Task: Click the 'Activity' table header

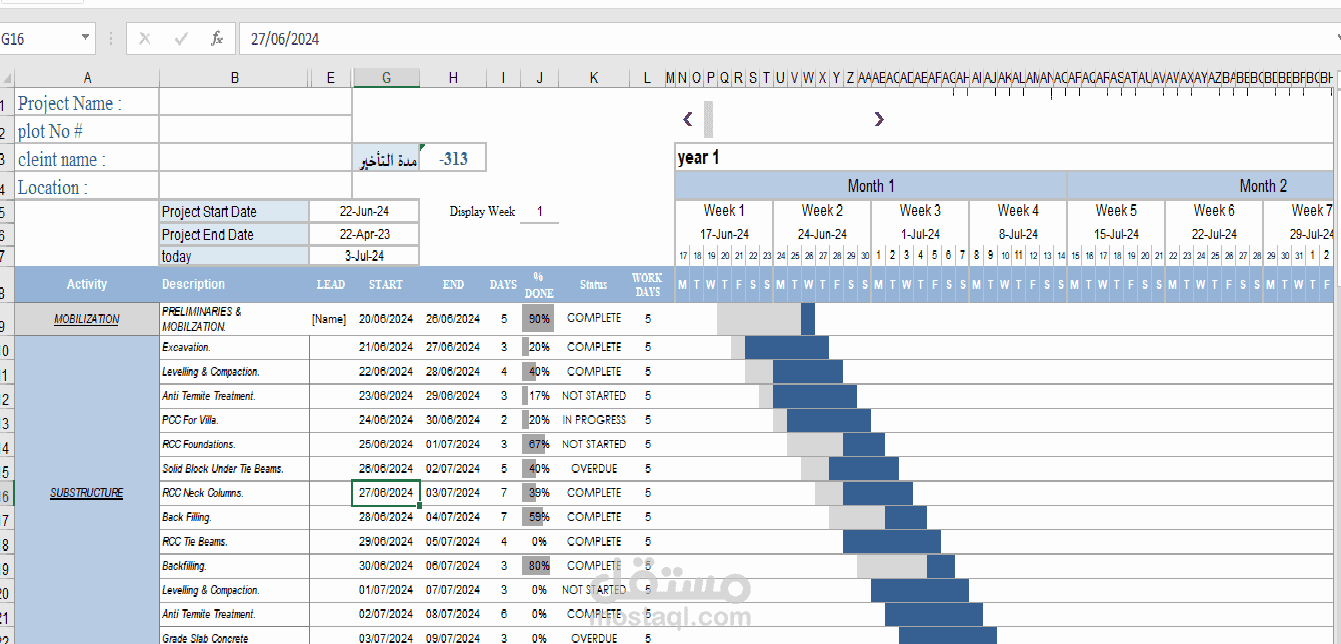Action: 87,284
